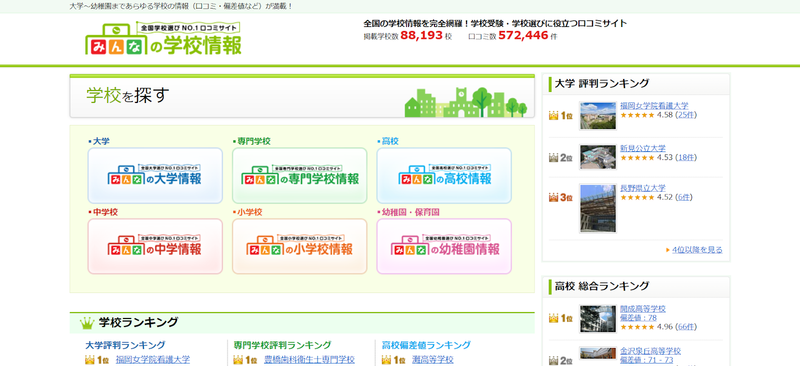
Task: Click the 高校 総合ランキング sidebar heading
Action: point(602,286)
